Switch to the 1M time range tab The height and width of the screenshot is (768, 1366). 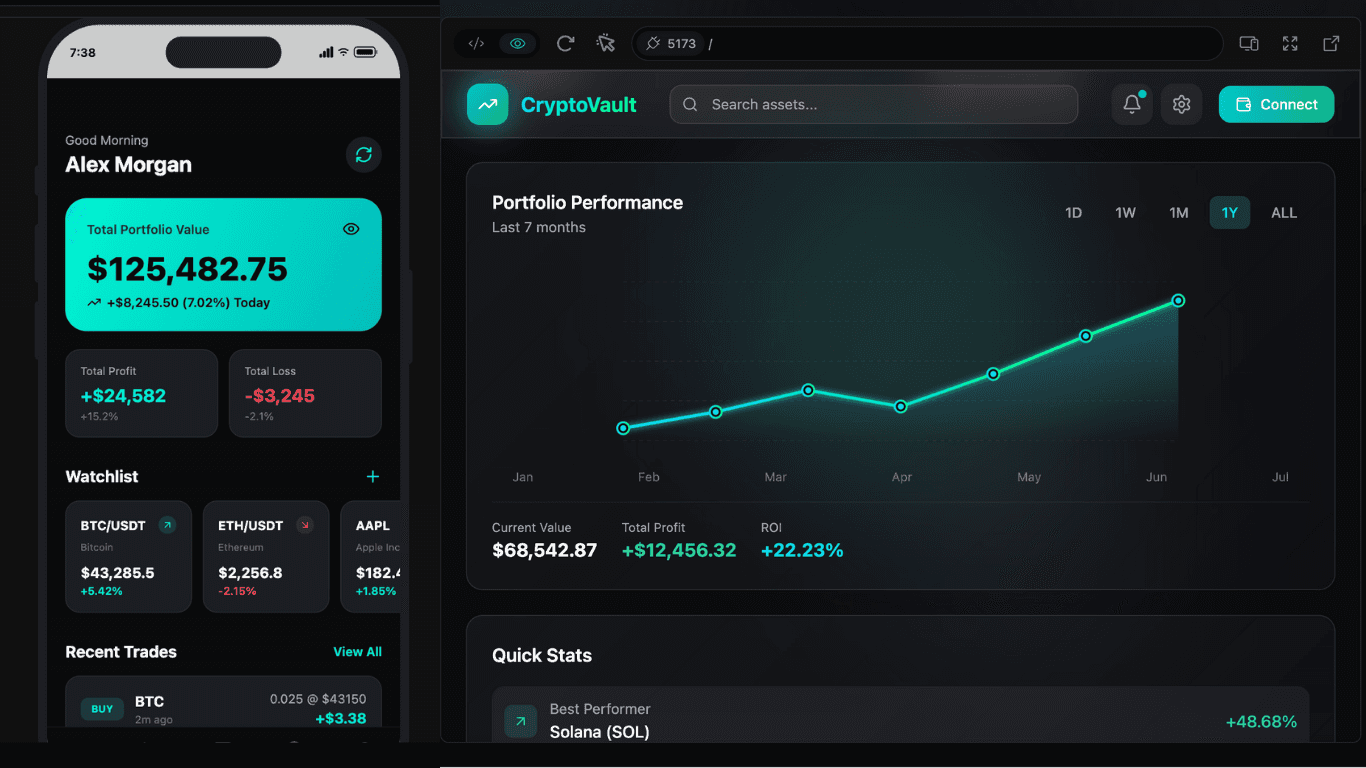pyautogui.click(x=1178, y=212)
